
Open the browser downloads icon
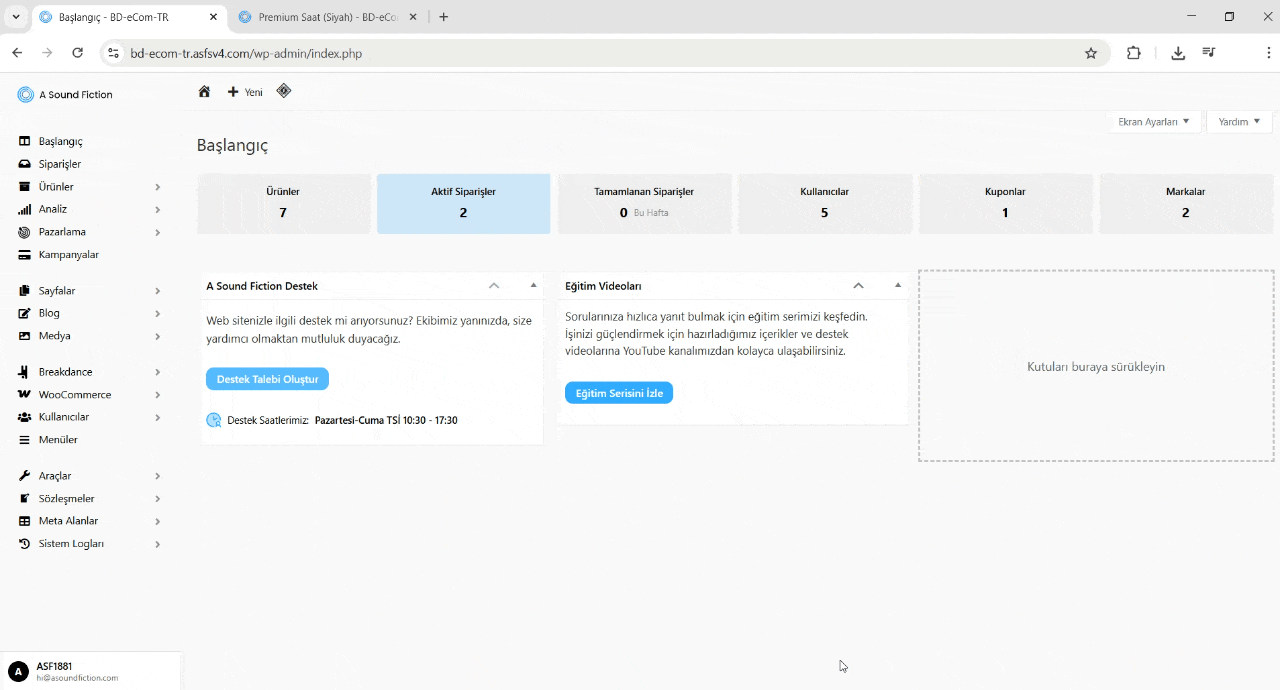(x=1178, y=53)
